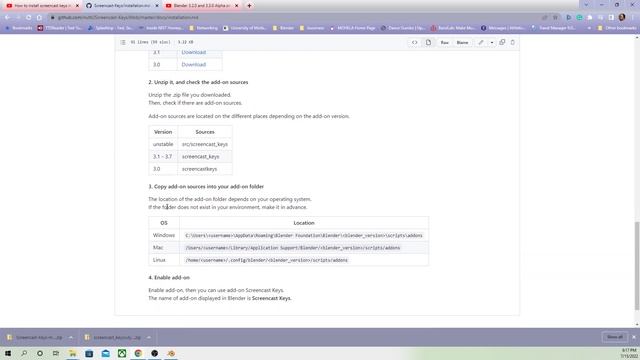
Task: Display the rendered file view icon
Action: pyautogui.click(x=428, y=42)
